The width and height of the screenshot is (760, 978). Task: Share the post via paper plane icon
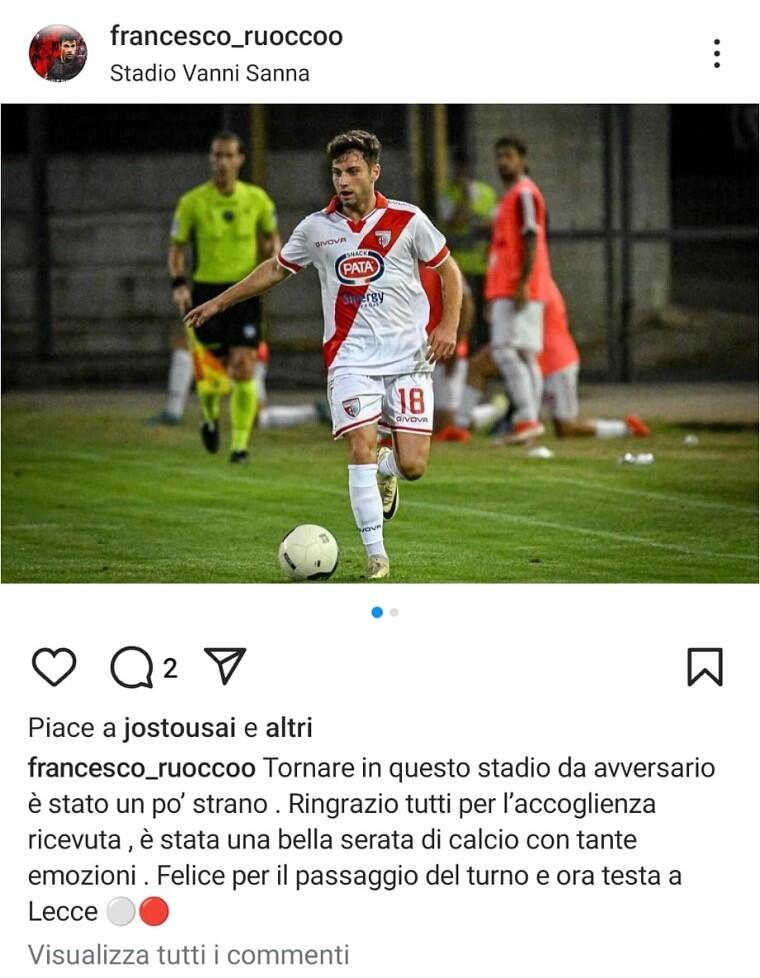point(225,666)
